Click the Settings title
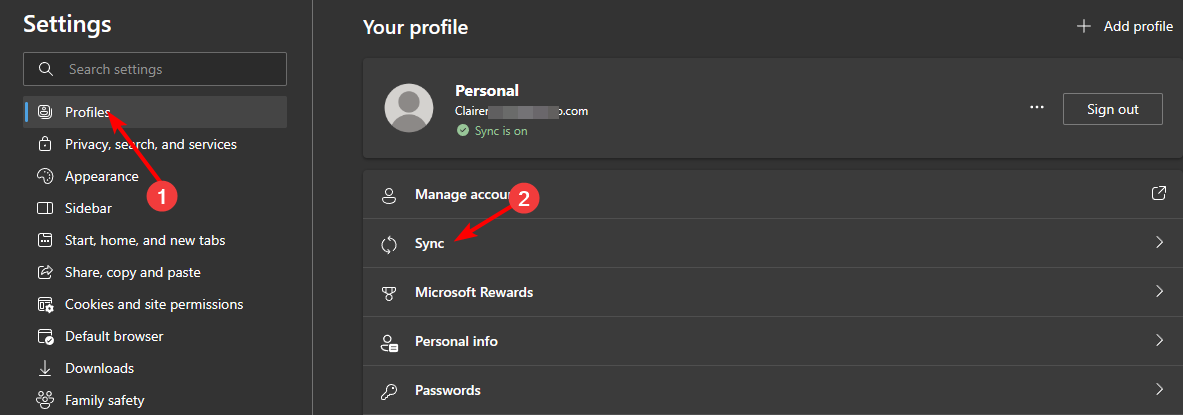This screenshot has width=1183, height=415. 67,23
